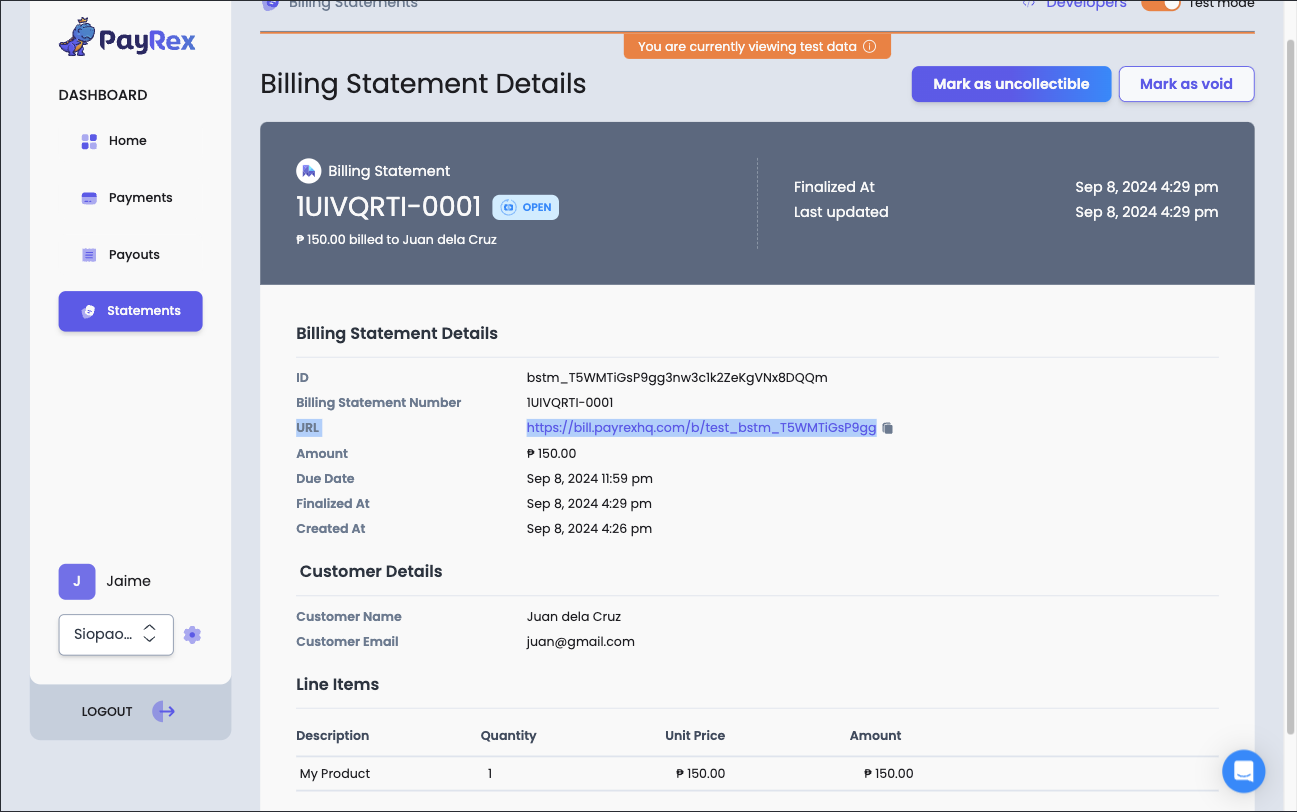Click the OPEN status badge
This screenshot has width=1297, height=812.
click(x=525, y=207)
